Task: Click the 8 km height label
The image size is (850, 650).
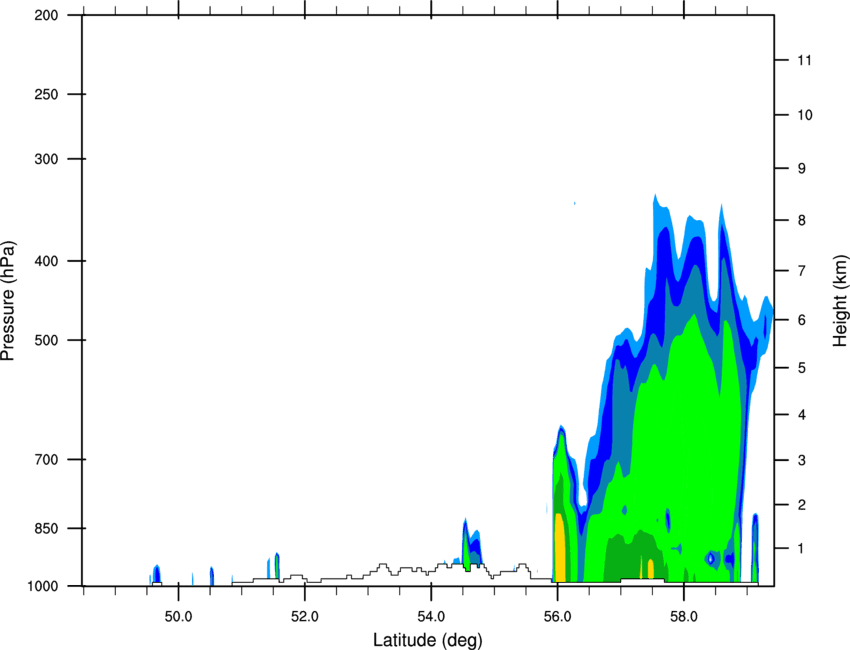Action: [802, 220]
